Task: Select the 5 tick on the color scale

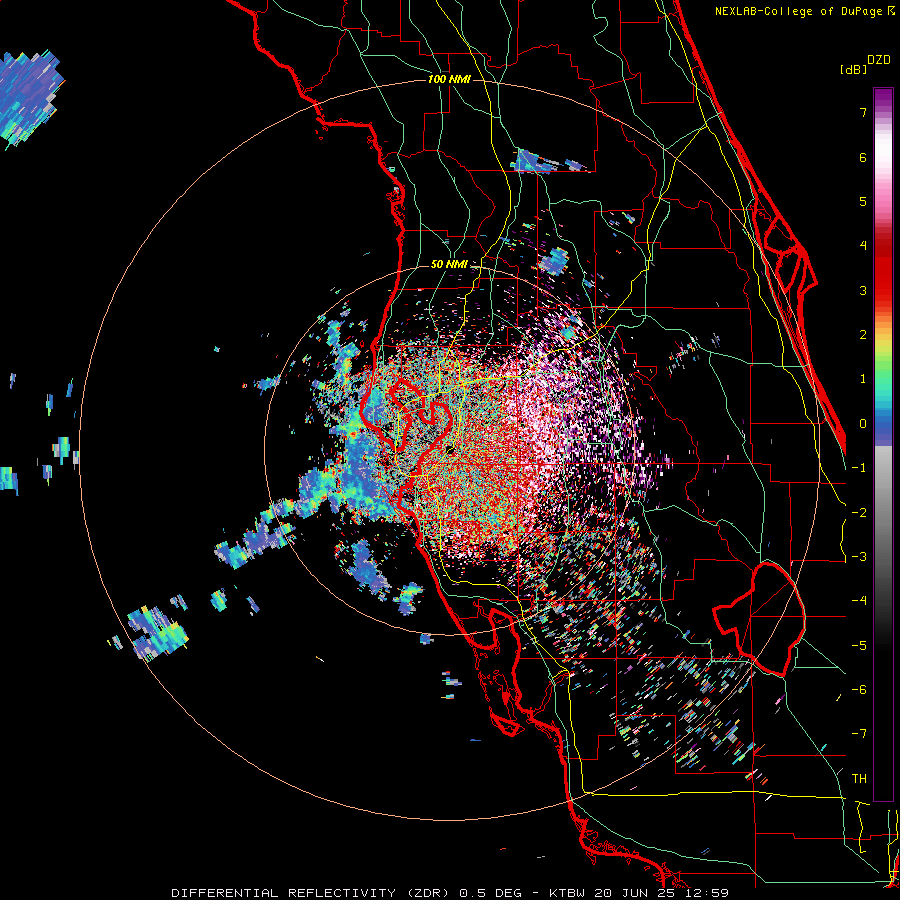Action: 863,201
